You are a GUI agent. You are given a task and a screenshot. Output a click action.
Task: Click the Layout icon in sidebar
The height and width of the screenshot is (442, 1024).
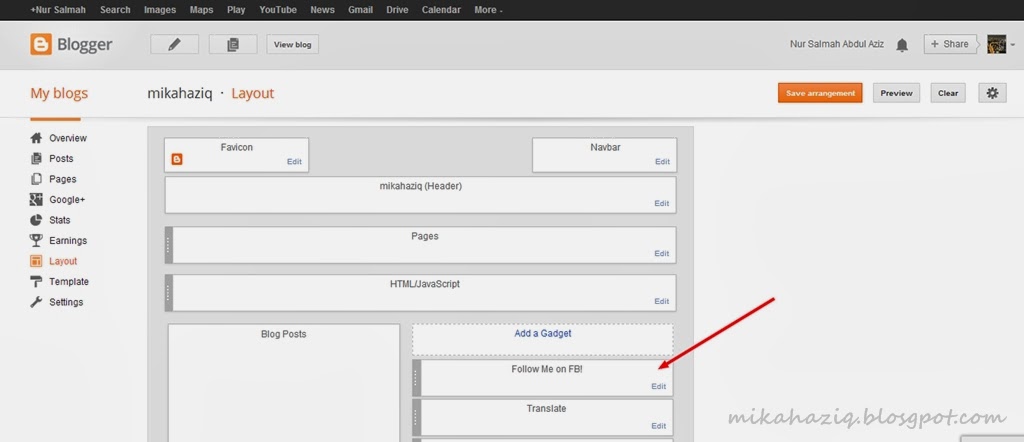37,261
